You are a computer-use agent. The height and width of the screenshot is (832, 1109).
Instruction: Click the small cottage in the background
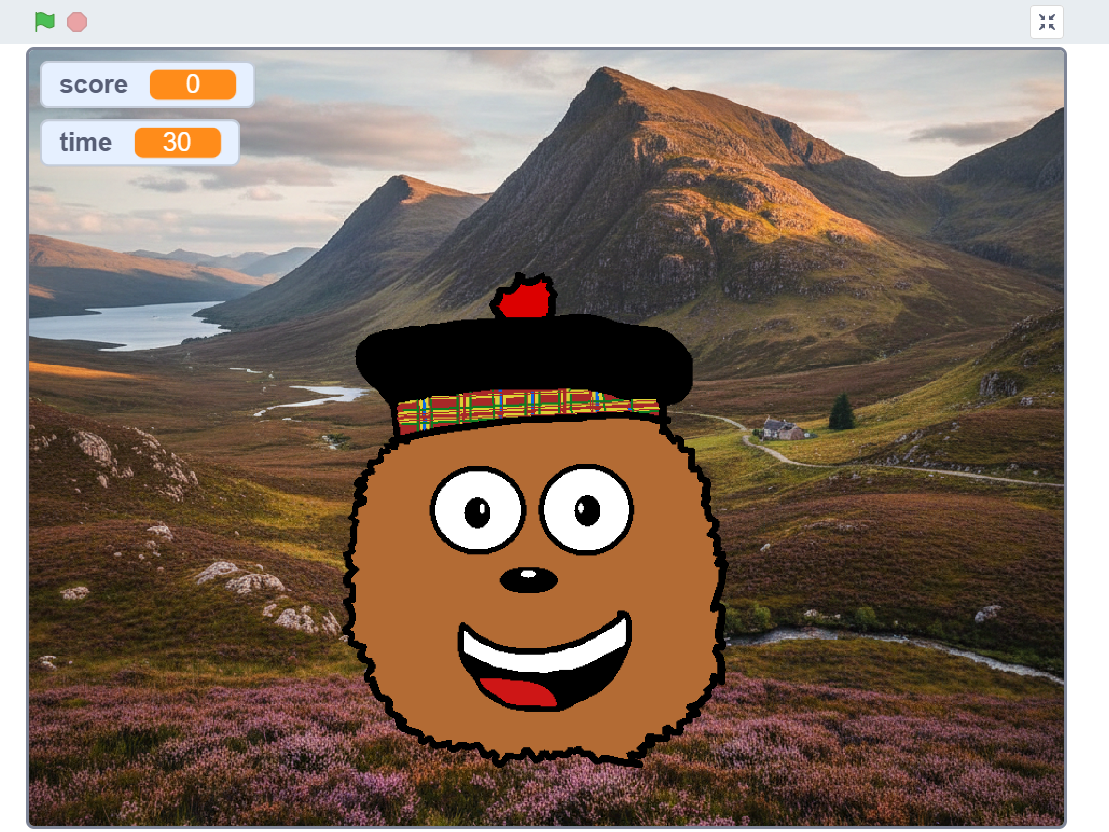781,429
